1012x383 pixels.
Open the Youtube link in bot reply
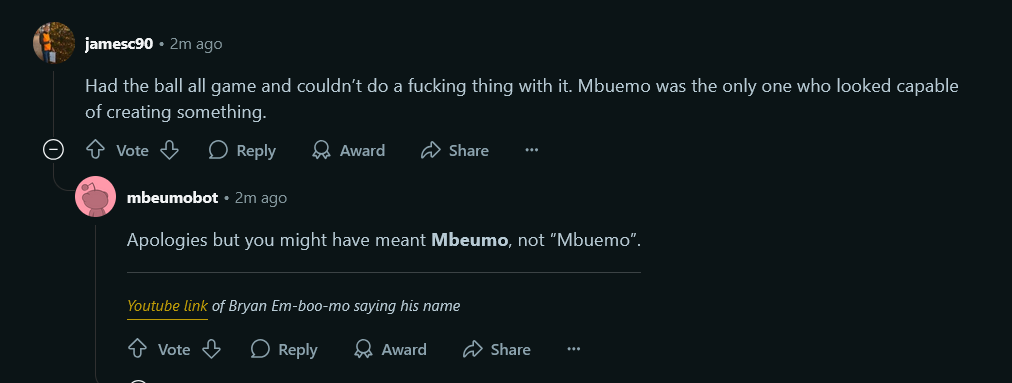167,305
